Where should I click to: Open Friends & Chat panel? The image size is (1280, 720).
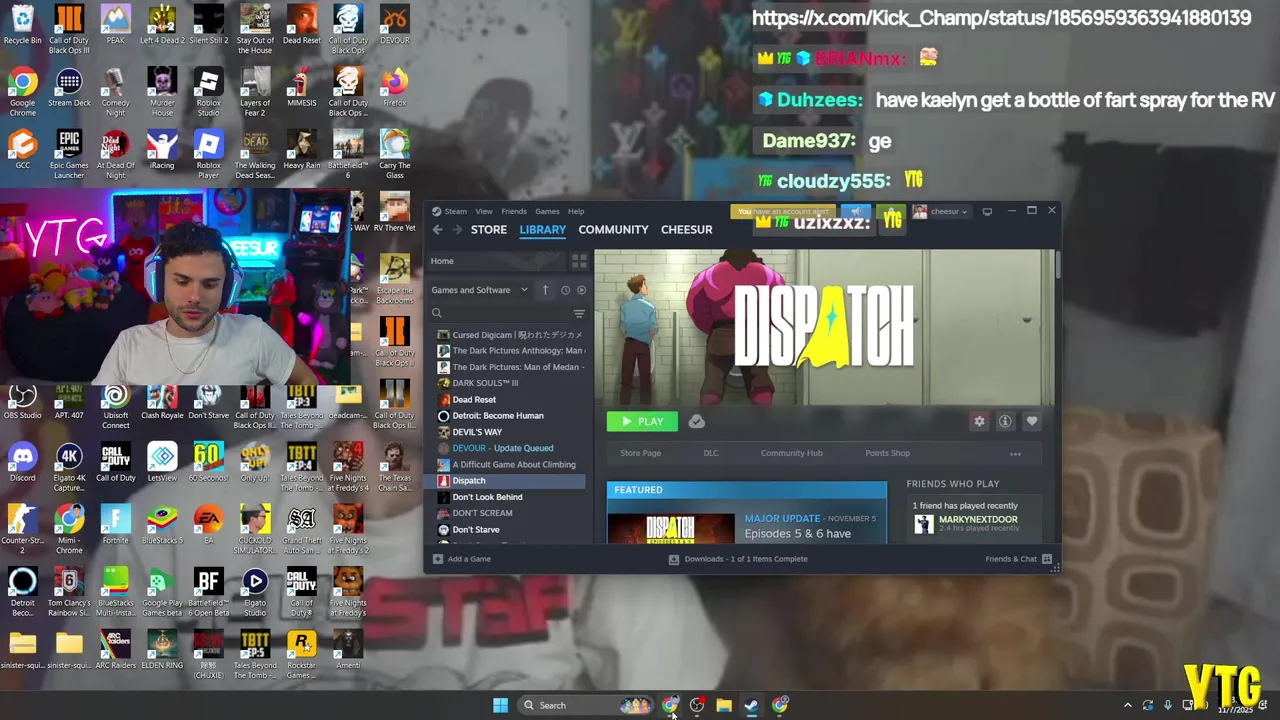(x=1018, y=559)
